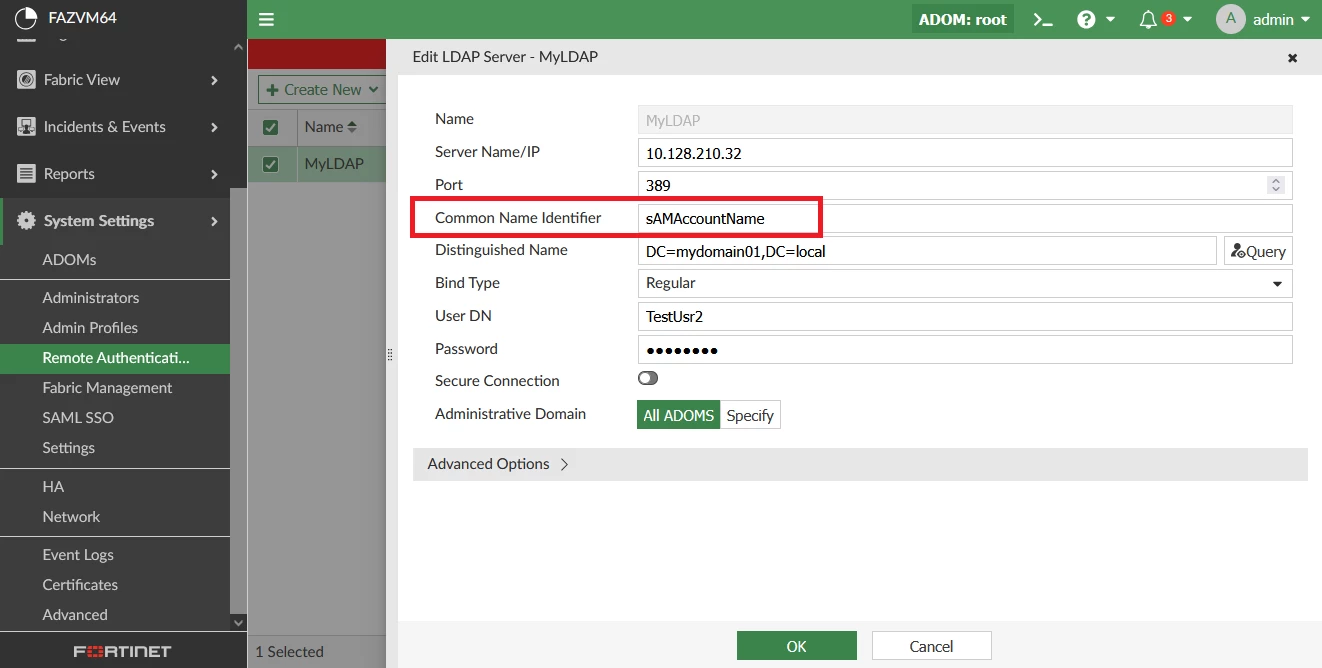Click the Query button beside Distinguished Name
The width and height of the screenshot is (1322, 668).
1258,251
